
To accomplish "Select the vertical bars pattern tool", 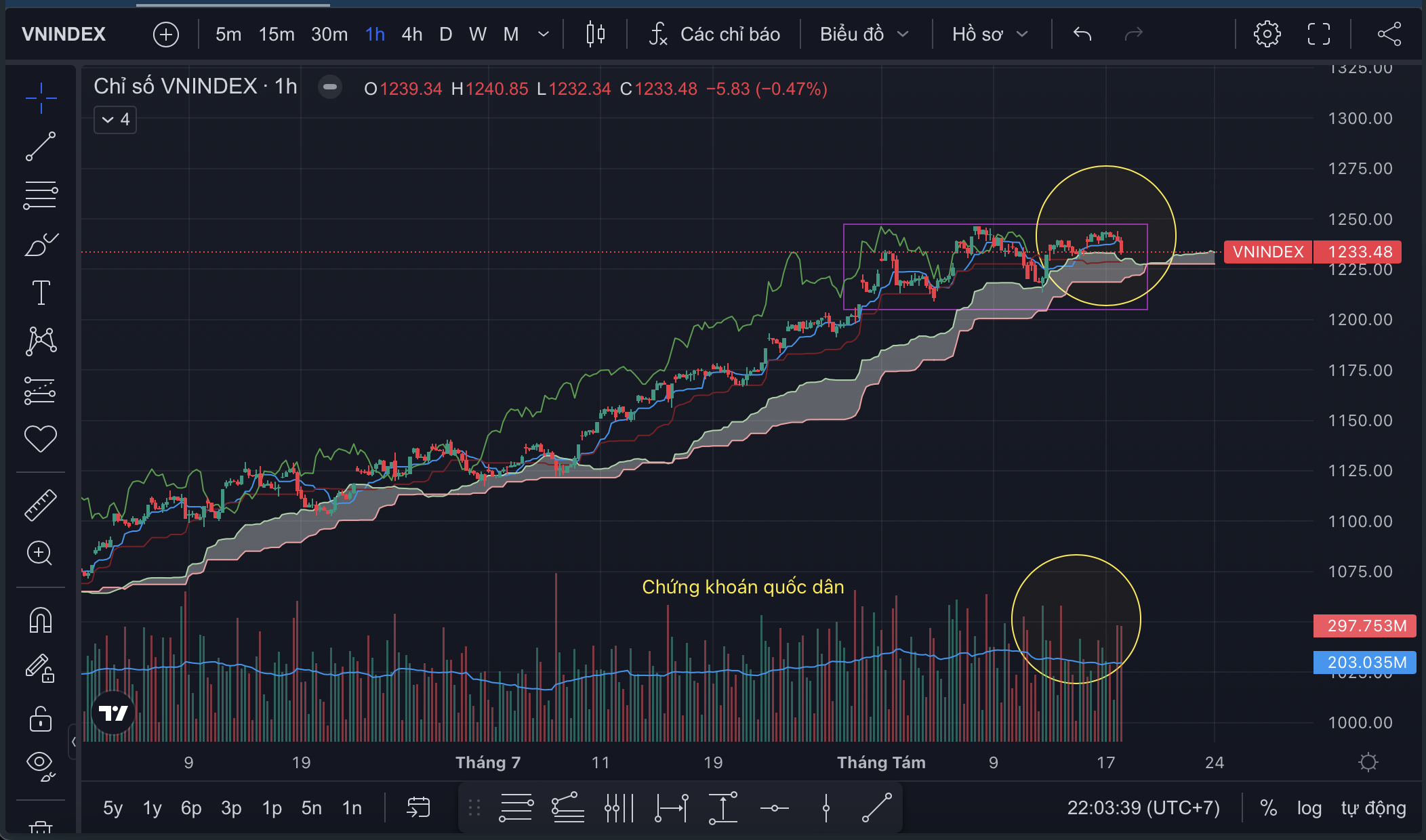I will pyautogui.click(x=619, y=807).
